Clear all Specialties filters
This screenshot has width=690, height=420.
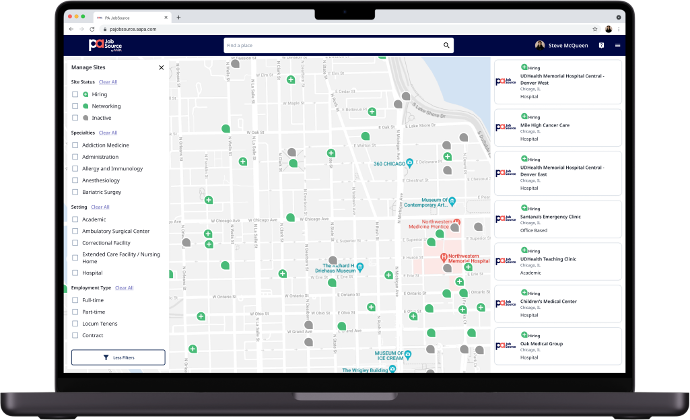(107, 132)
